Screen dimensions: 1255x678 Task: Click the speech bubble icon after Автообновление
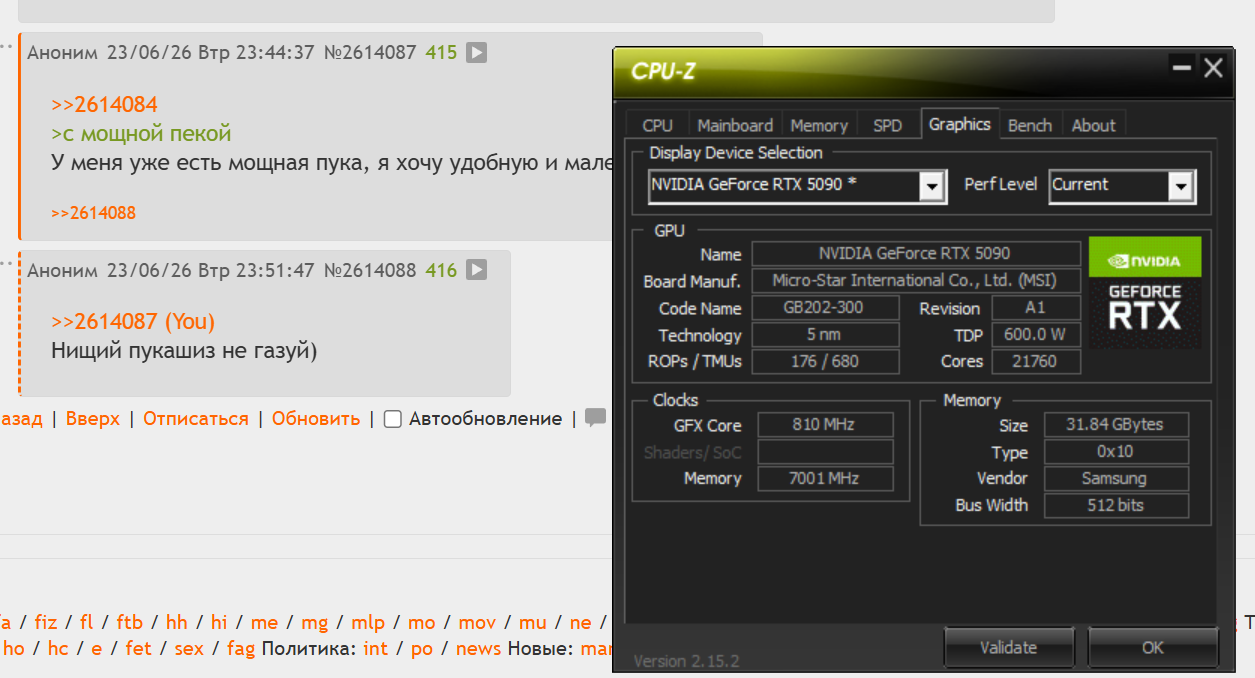[596, 418]
